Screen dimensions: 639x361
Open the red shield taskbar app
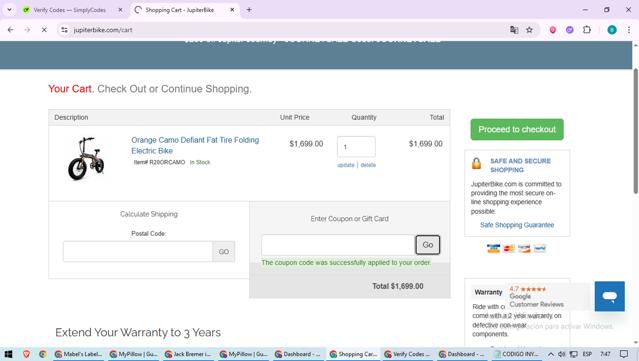pyautogui.click(x=26, y=354)
